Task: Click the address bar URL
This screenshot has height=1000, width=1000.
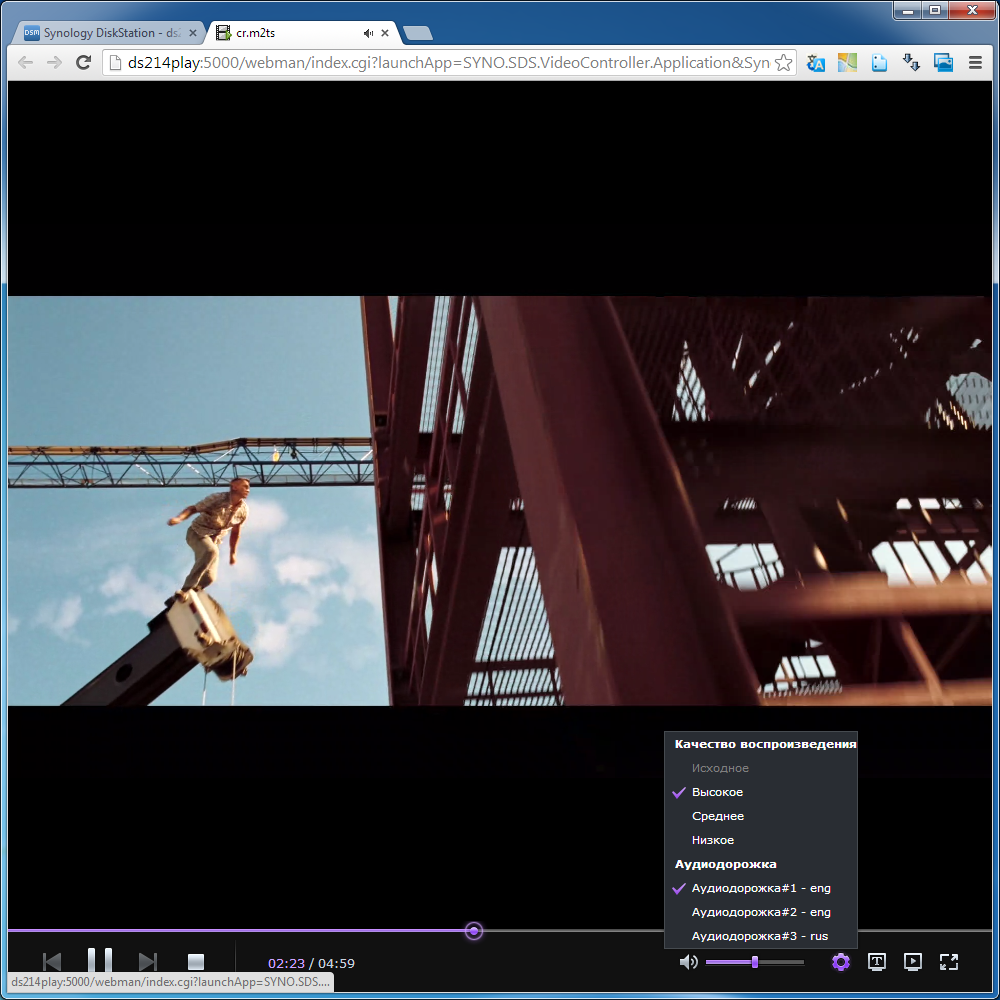Action: click(448, 62)
